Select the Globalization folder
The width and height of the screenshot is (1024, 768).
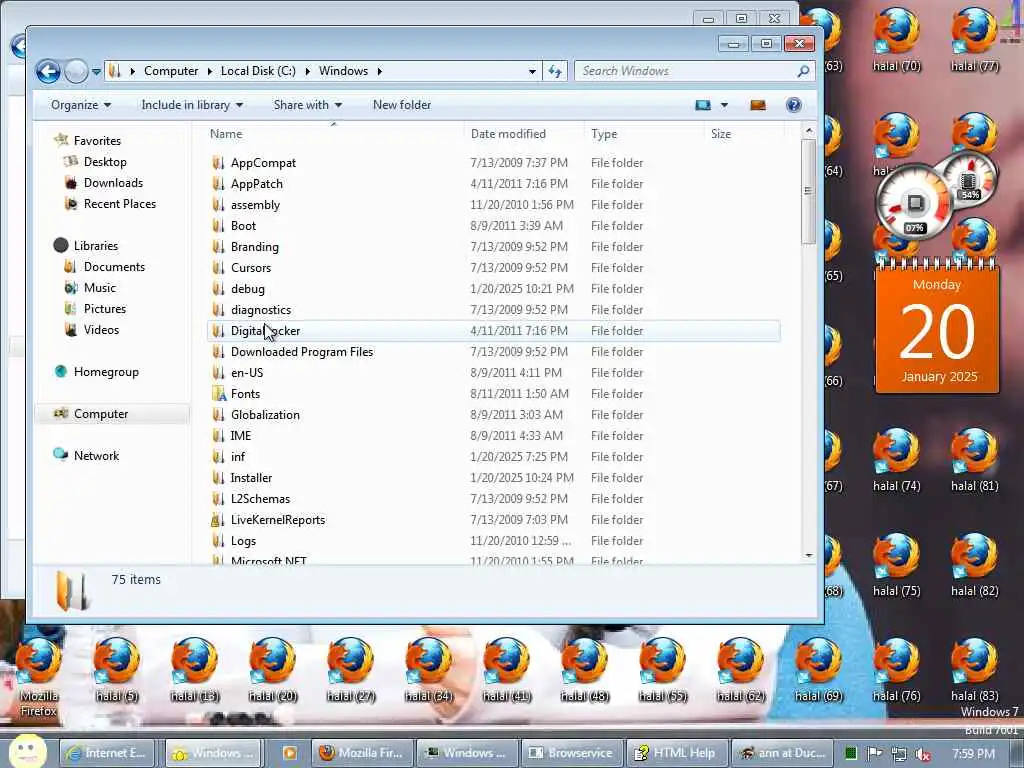(x=265, y=415)
